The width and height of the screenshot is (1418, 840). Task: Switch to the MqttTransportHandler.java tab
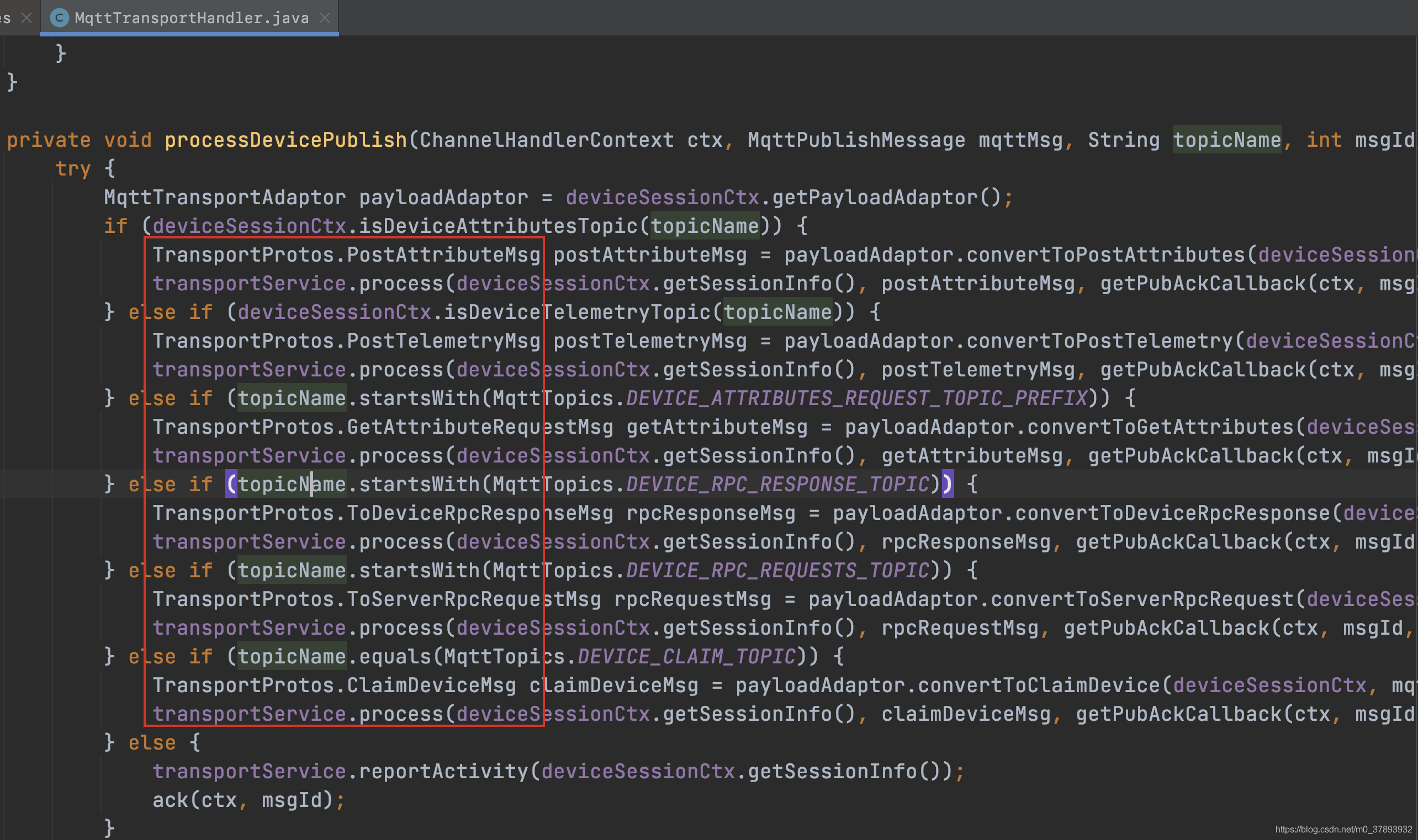(192, 18)
